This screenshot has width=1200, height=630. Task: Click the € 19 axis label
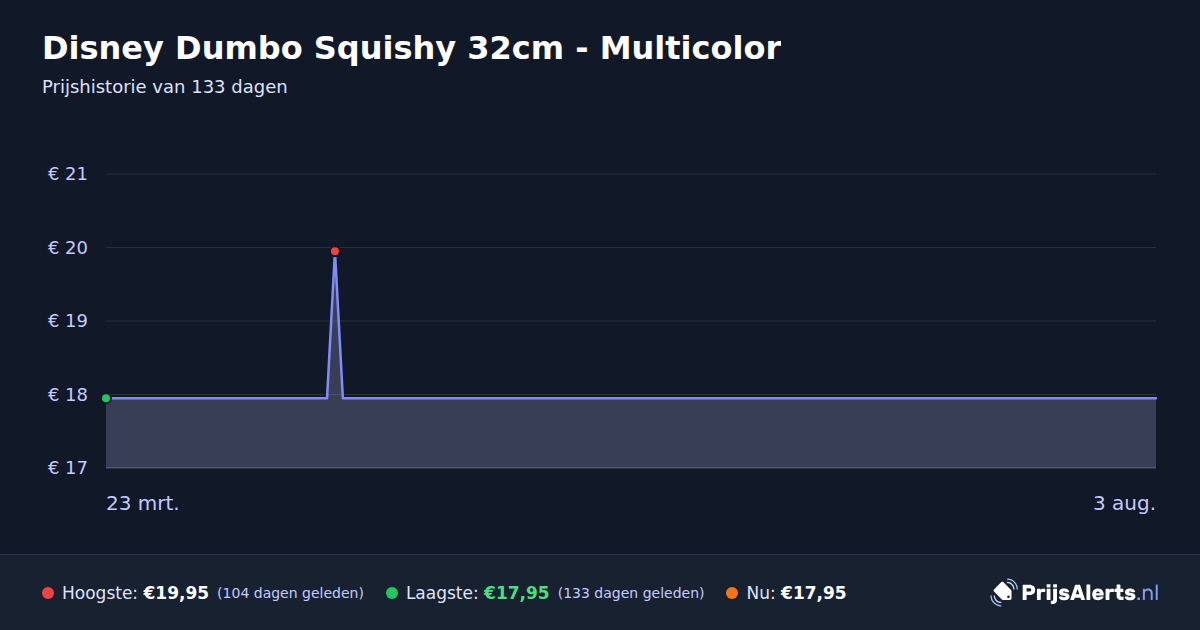68,321
